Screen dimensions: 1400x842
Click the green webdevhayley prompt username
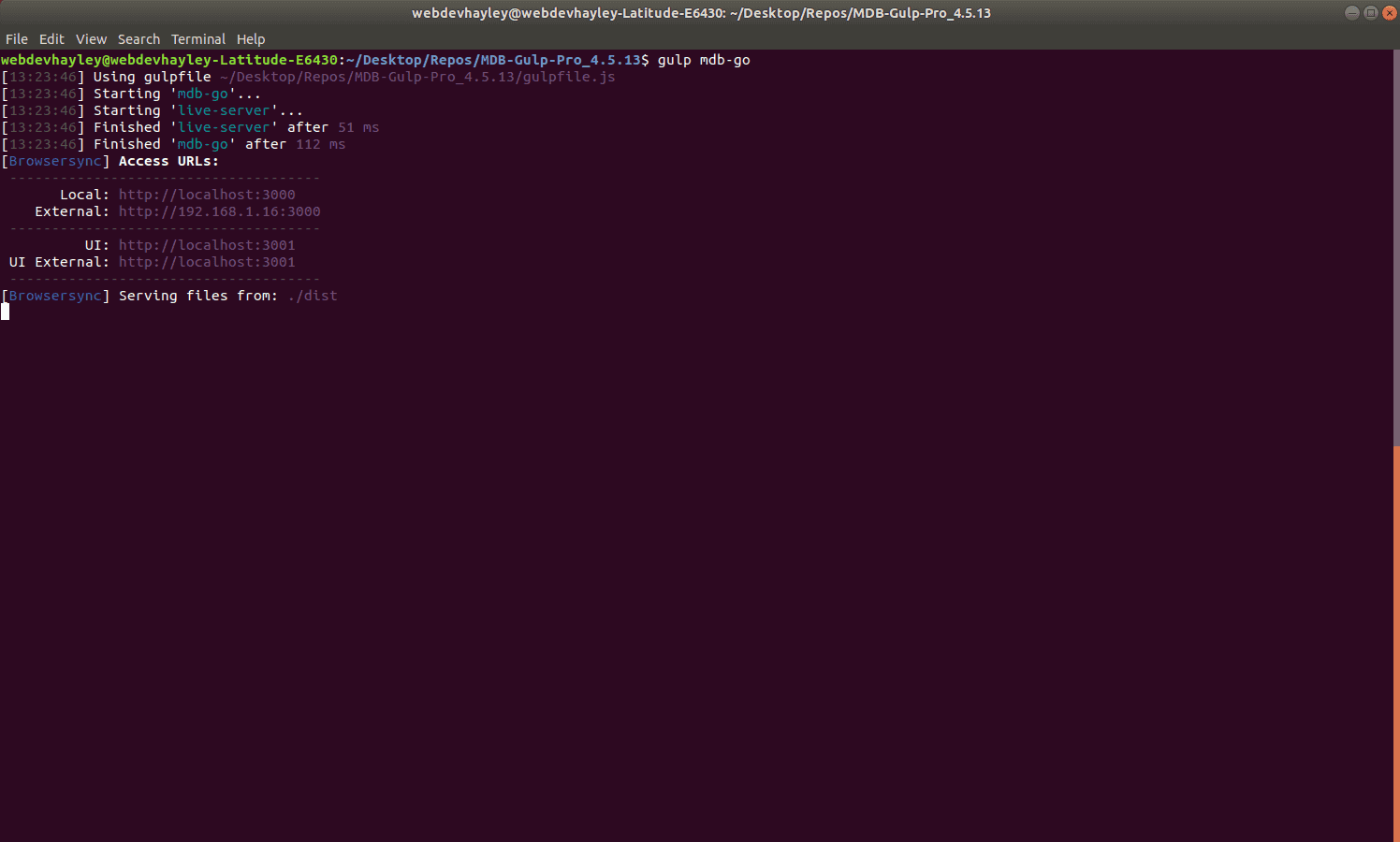click(x=168, y=60)
